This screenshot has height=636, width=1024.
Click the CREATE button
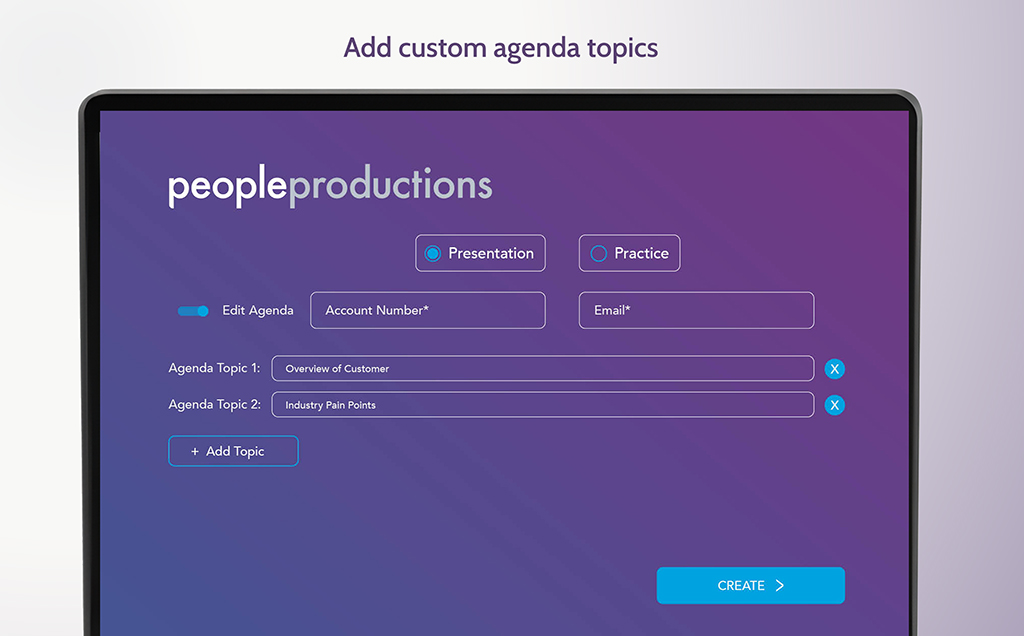(x=750, y=586)
